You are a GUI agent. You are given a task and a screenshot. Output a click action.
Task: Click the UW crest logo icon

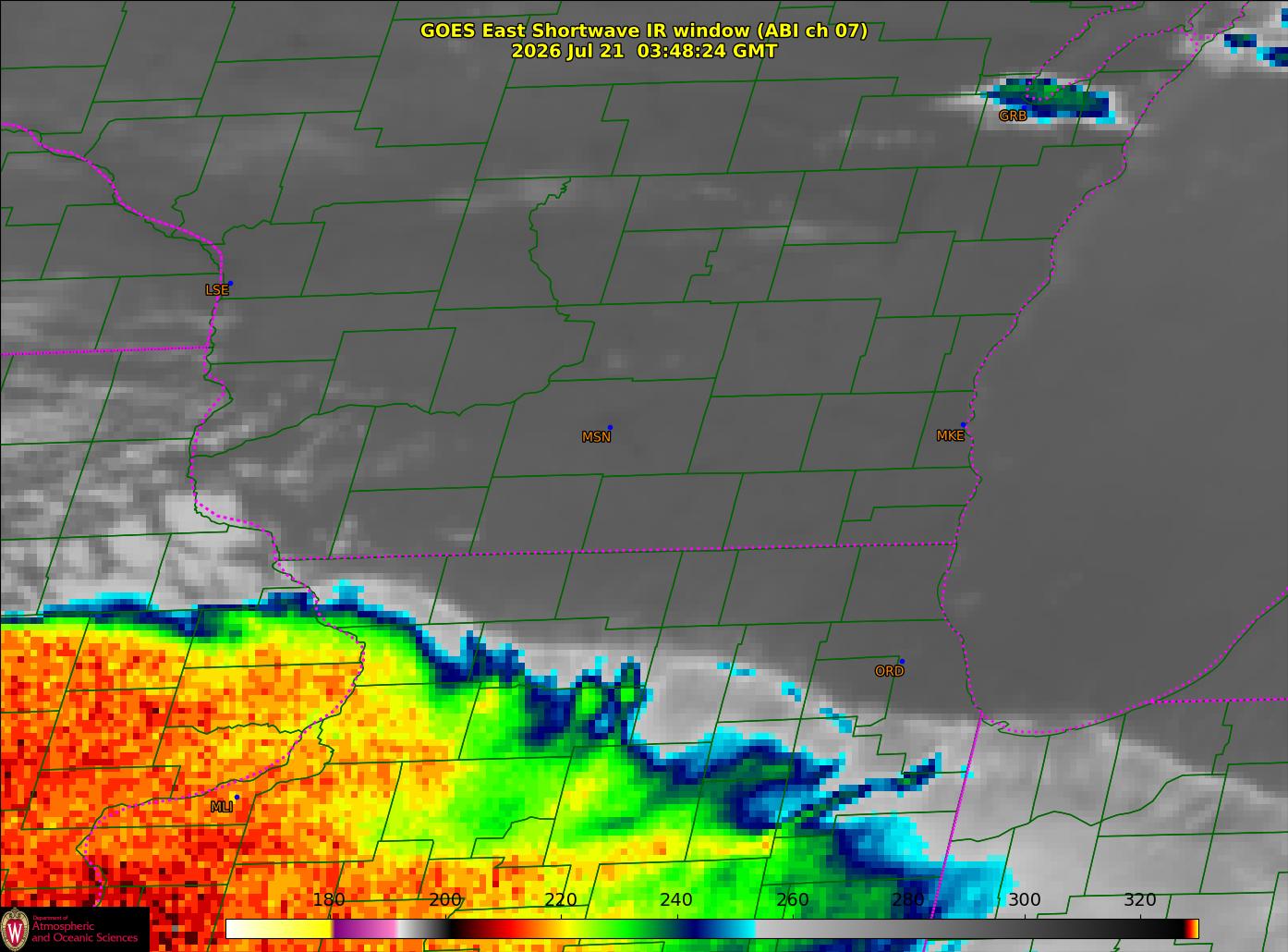pyautogui.click(x=15, y=929)
